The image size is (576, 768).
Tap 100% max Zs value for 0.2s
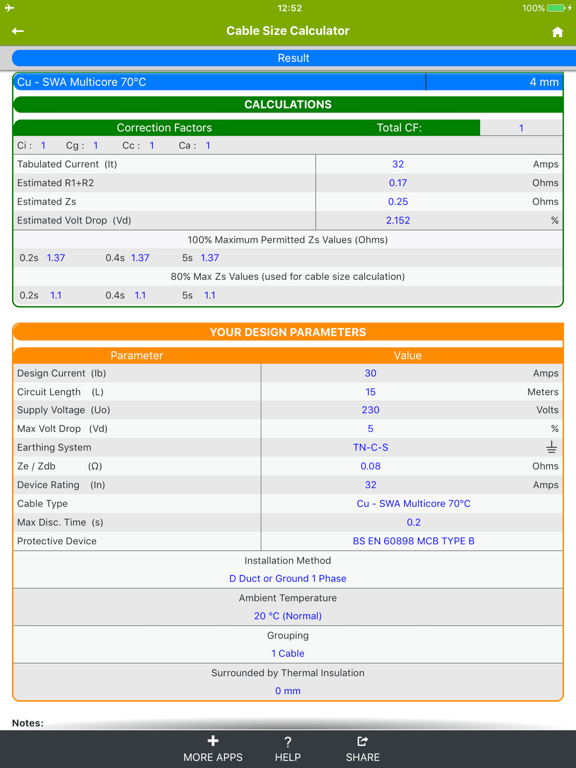point(56,258)
